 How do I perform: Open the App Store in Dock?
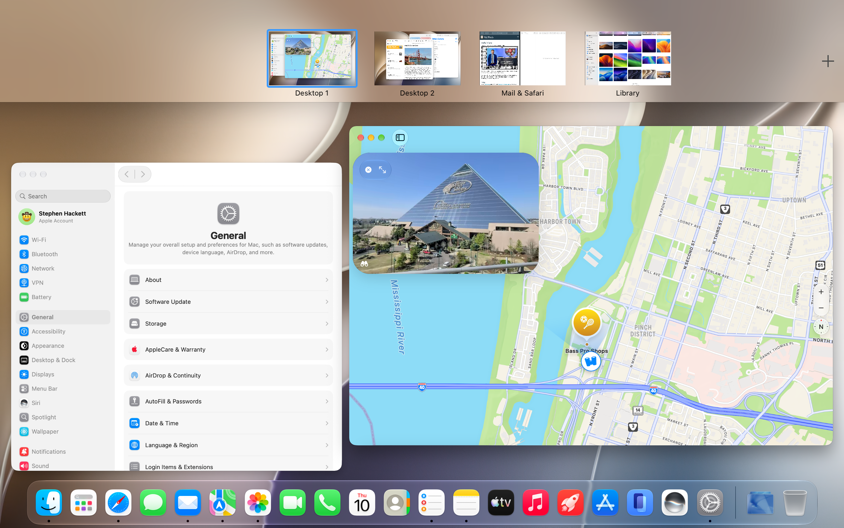pyautogui.click(x=605, y=503)
